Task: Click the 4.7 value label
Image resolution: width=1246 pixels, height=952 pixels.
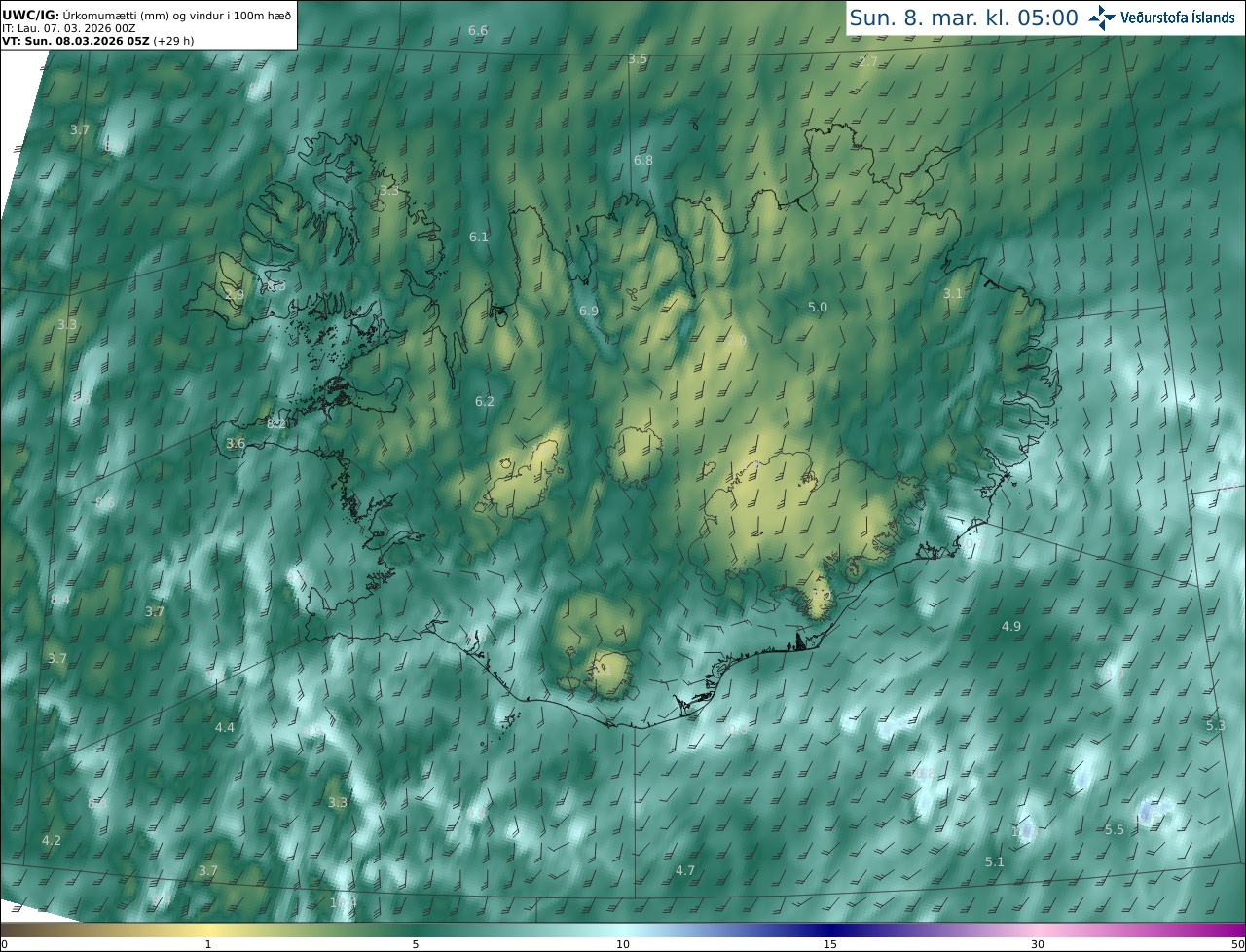Action: click(x=685, y=871)
